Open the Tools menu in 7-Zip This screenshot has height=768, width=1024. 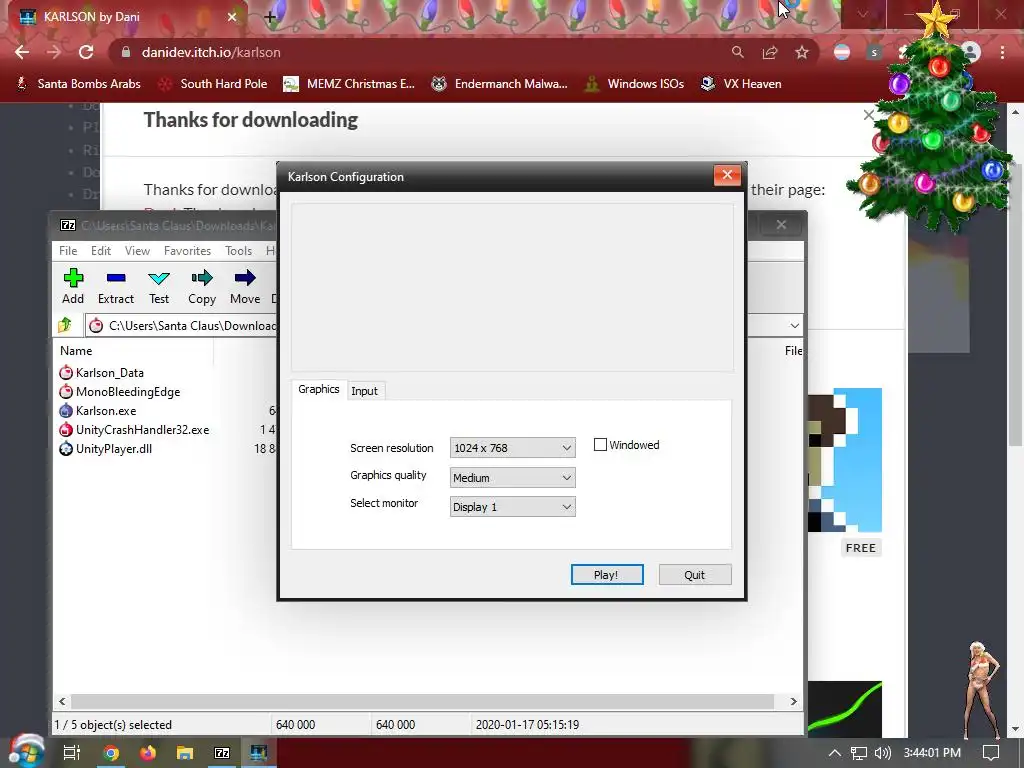238,251
